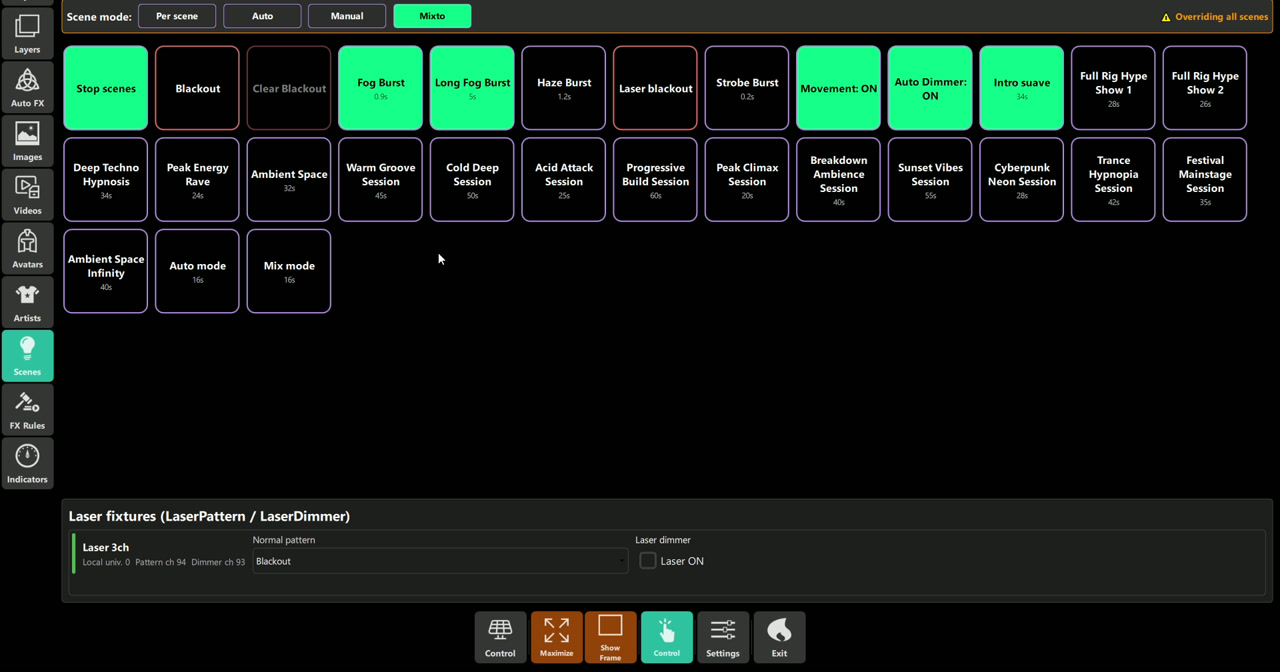This screenshot has height=672, width=1280.
Task: Start the Acid Attack Session scene
Action: point(564,180)
